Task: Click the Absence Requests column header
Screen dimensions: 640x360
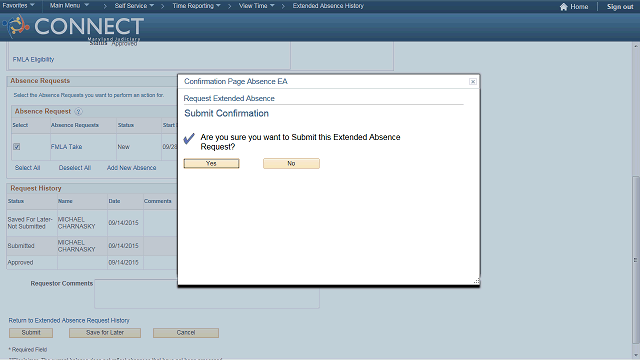Action: coord(75,125)
